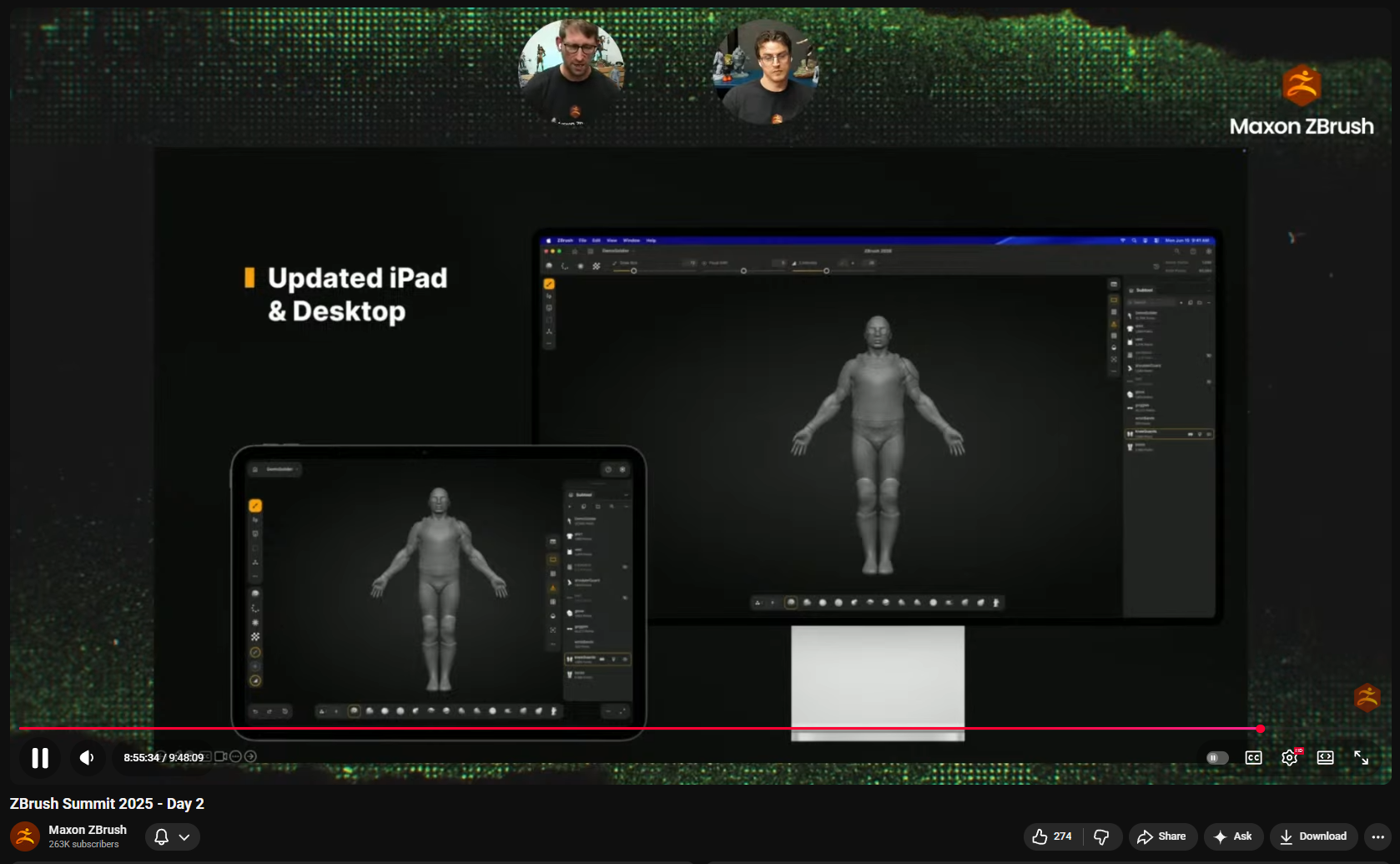The height and width of the screenshot is (864, 1400).
Task: Open the Ask assistant button
Action: pyautogui.click(x=1233, y=836)
